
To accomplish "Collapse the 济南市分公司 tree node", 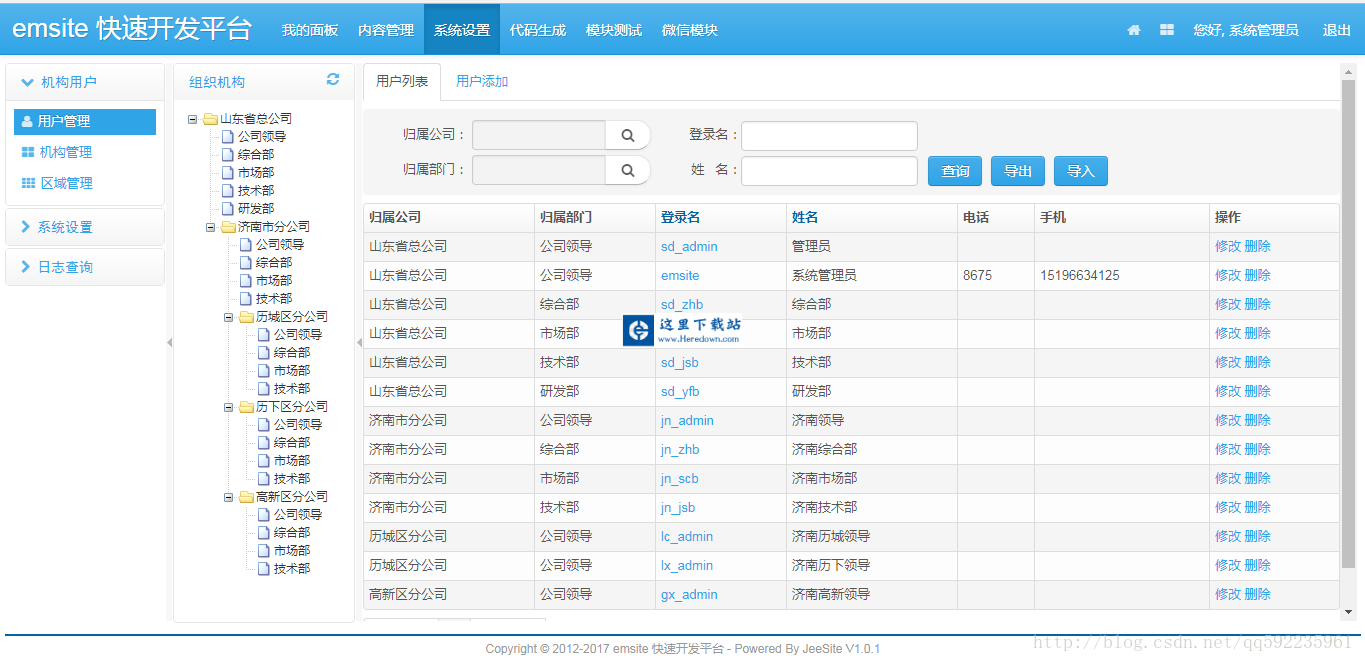I will tap(211, 227).
